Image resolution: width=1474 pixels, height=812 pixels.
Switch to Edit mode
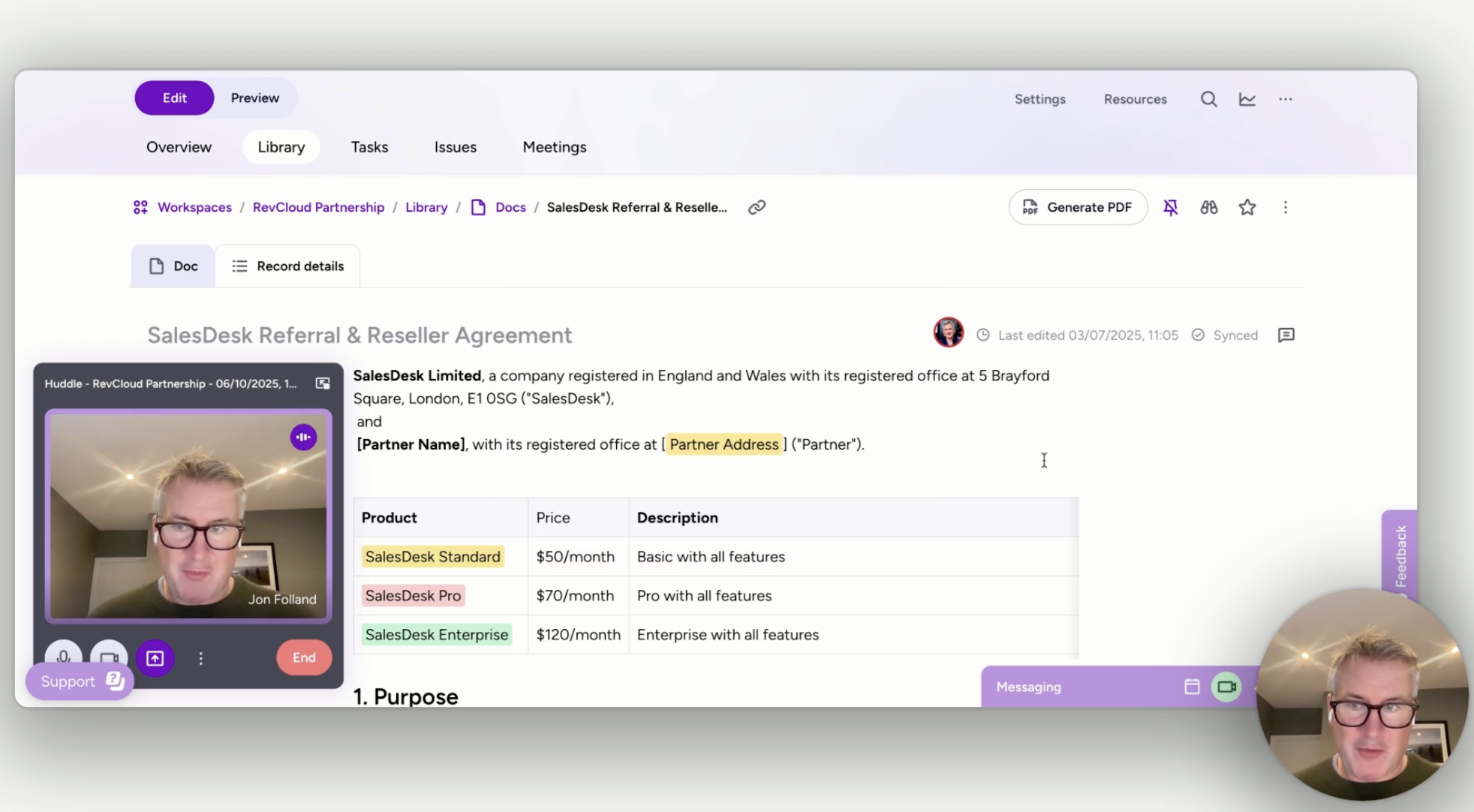[x=174, y=98]
